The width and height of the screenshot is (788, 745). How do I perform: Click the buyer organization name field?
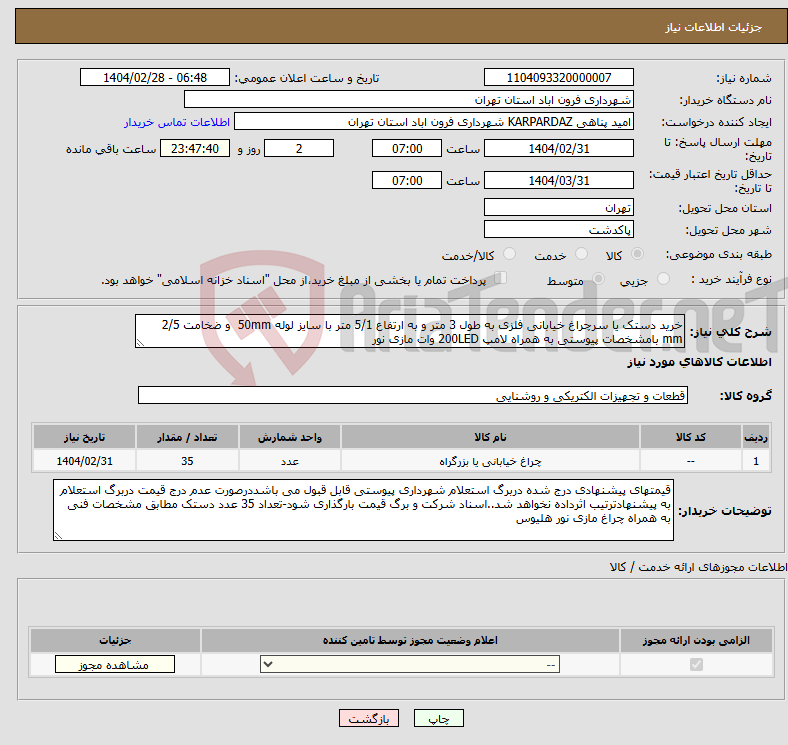click(409, 100)
